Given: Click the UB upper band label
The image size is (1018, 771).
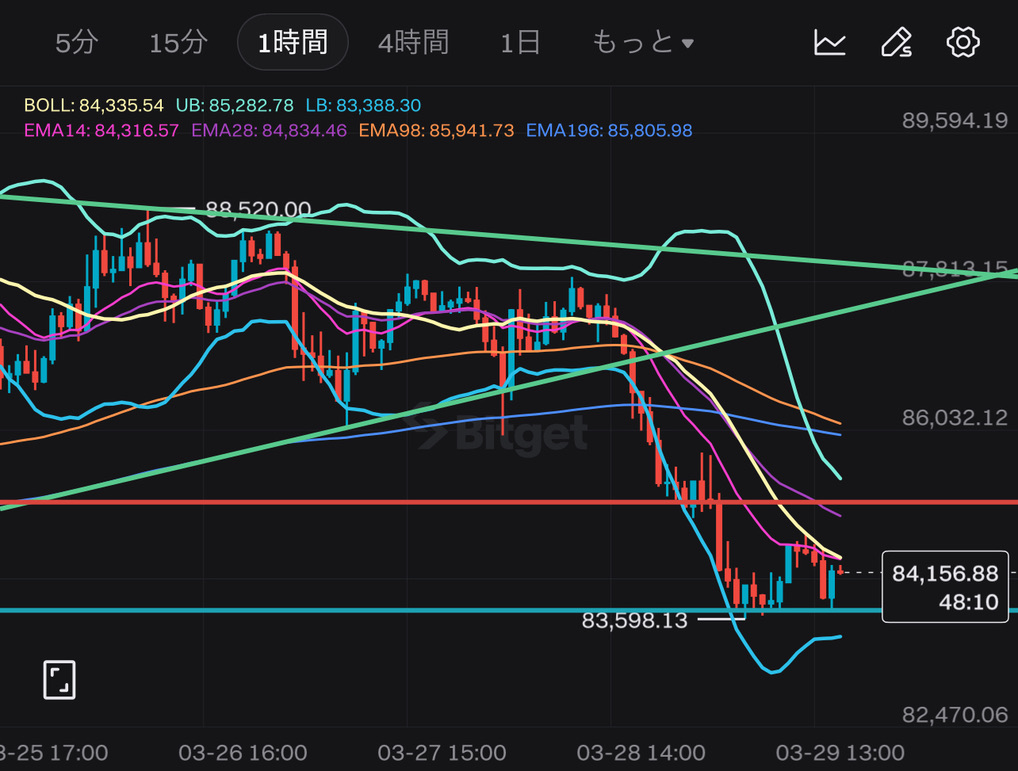Looking at the screenshot, I should coord(234,105).
